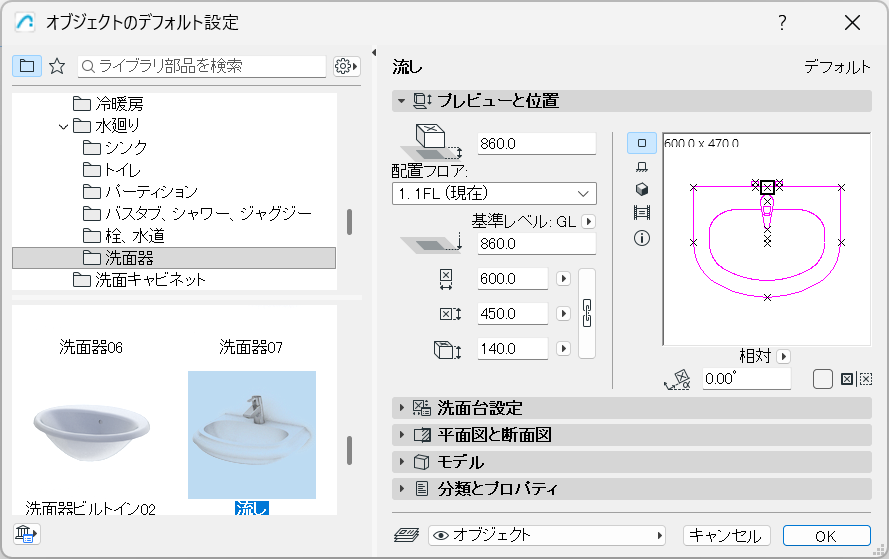Open the library manager icon at bottom left
This screenshot has width=889, height=559.
click(x=26, y=534)
